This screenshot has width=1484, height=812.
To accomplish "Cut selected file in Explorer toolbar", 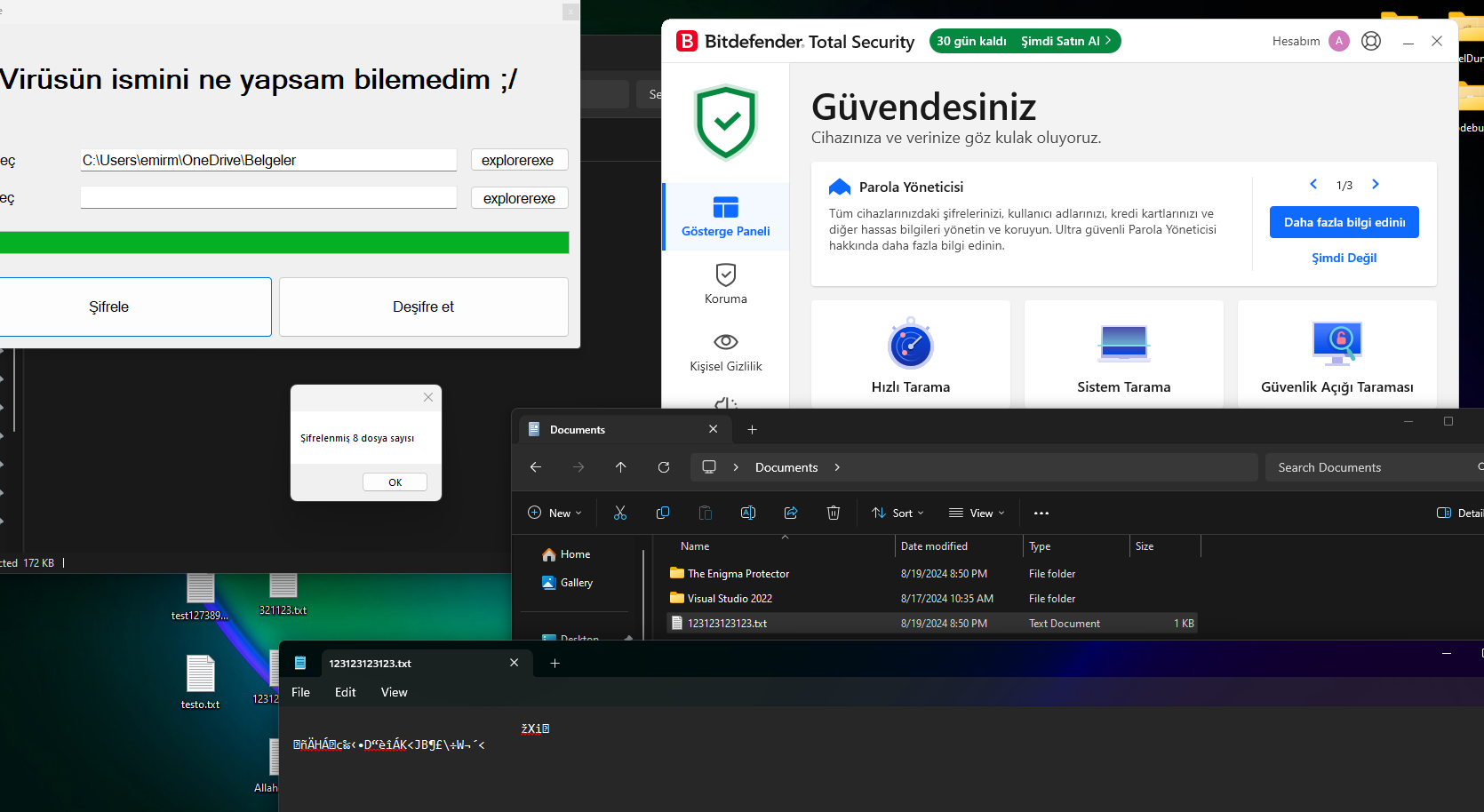I will click(x=620, y=513).
